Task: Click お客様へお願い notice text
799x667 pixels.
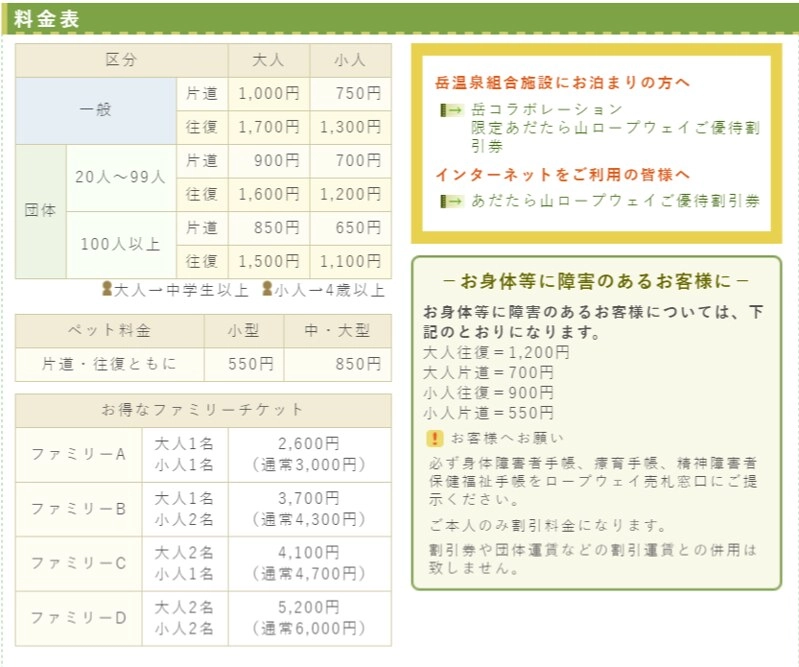Action: (507, 438)
